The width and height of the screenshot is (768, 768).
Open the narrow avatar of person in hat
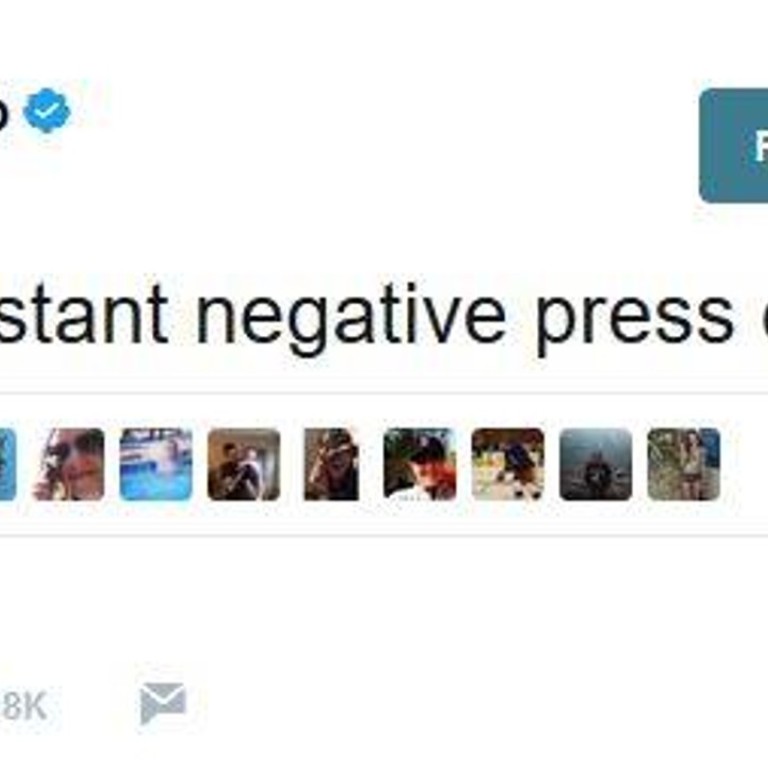coord(332,464)
